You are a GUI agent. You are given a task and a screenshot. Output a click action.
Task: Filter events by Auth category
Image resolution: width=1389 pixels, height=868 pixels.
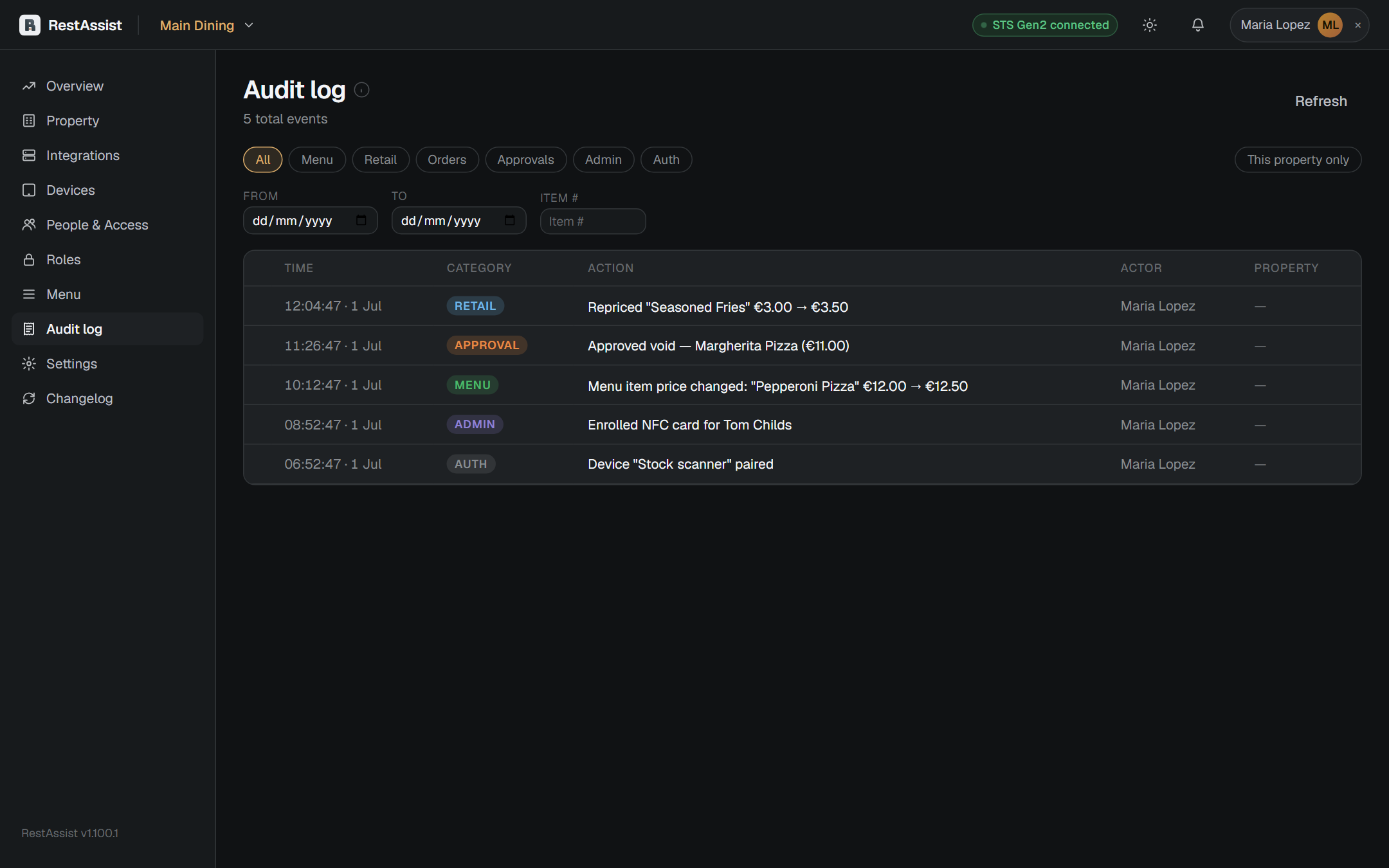(666, 159)
